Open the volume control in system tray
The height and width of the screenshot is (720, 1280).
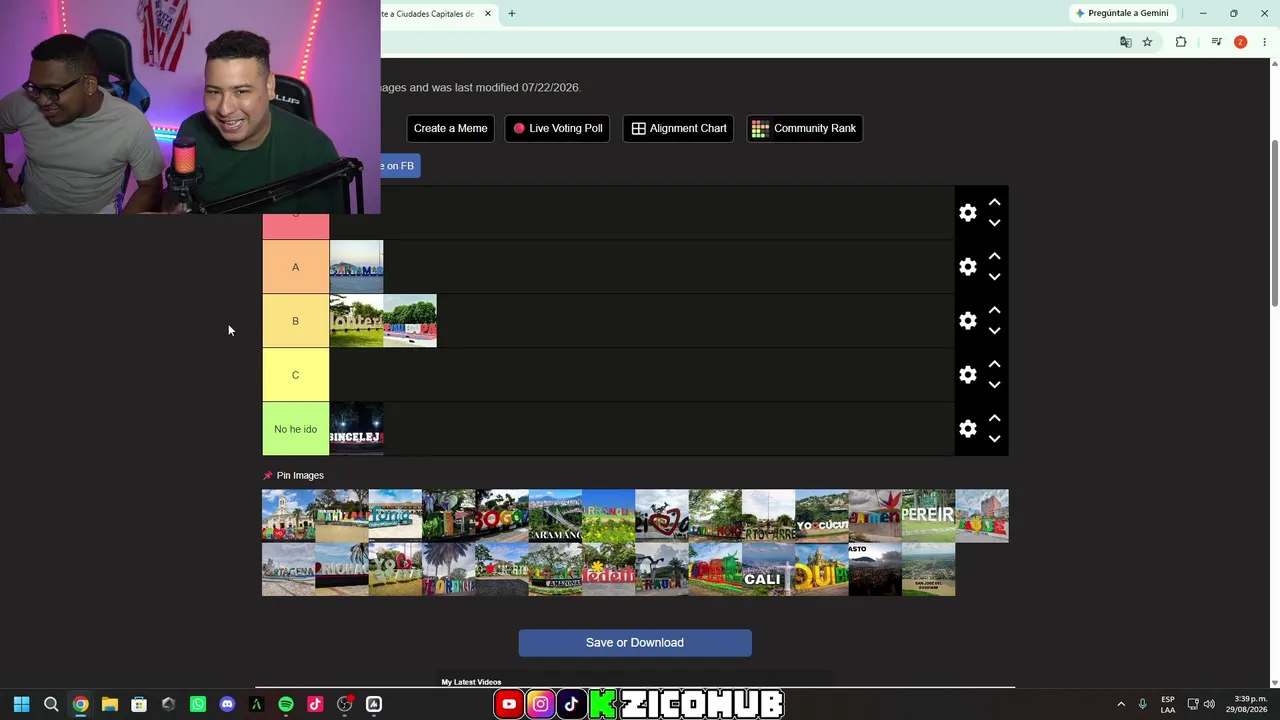pyautogui.click(x=1209, y=704)
